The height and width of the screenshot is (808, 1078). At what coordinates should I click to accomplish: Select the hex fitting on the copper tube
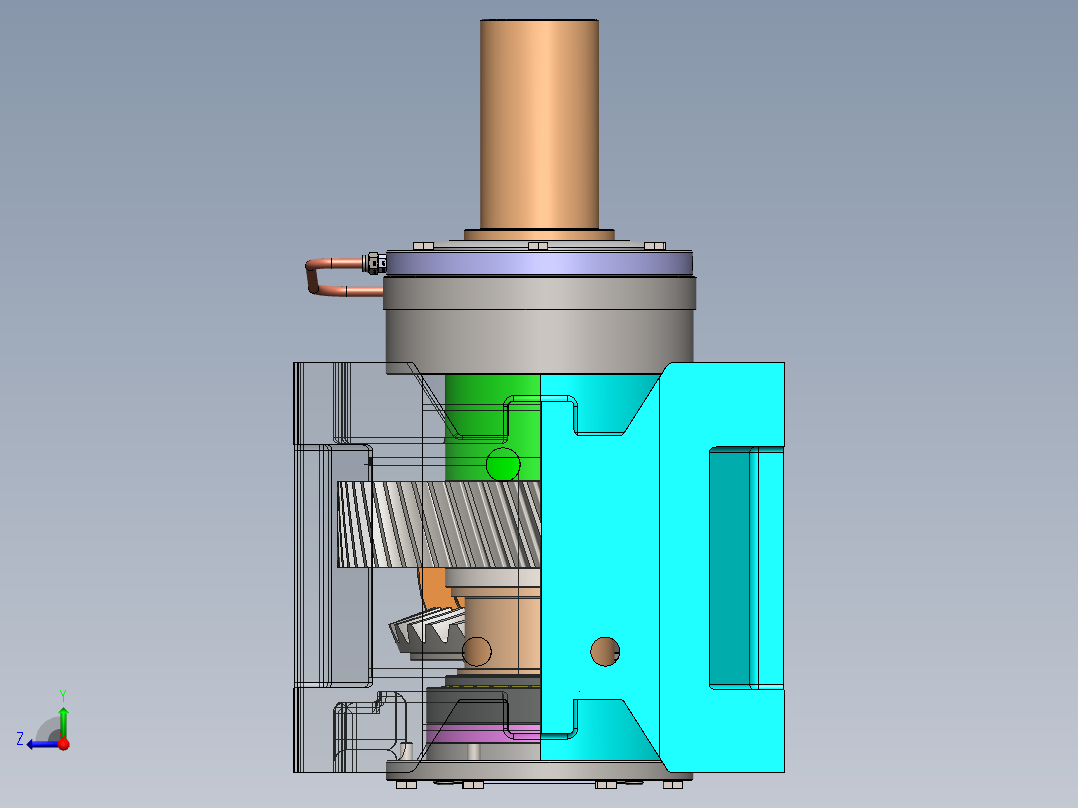pos(375,263)
